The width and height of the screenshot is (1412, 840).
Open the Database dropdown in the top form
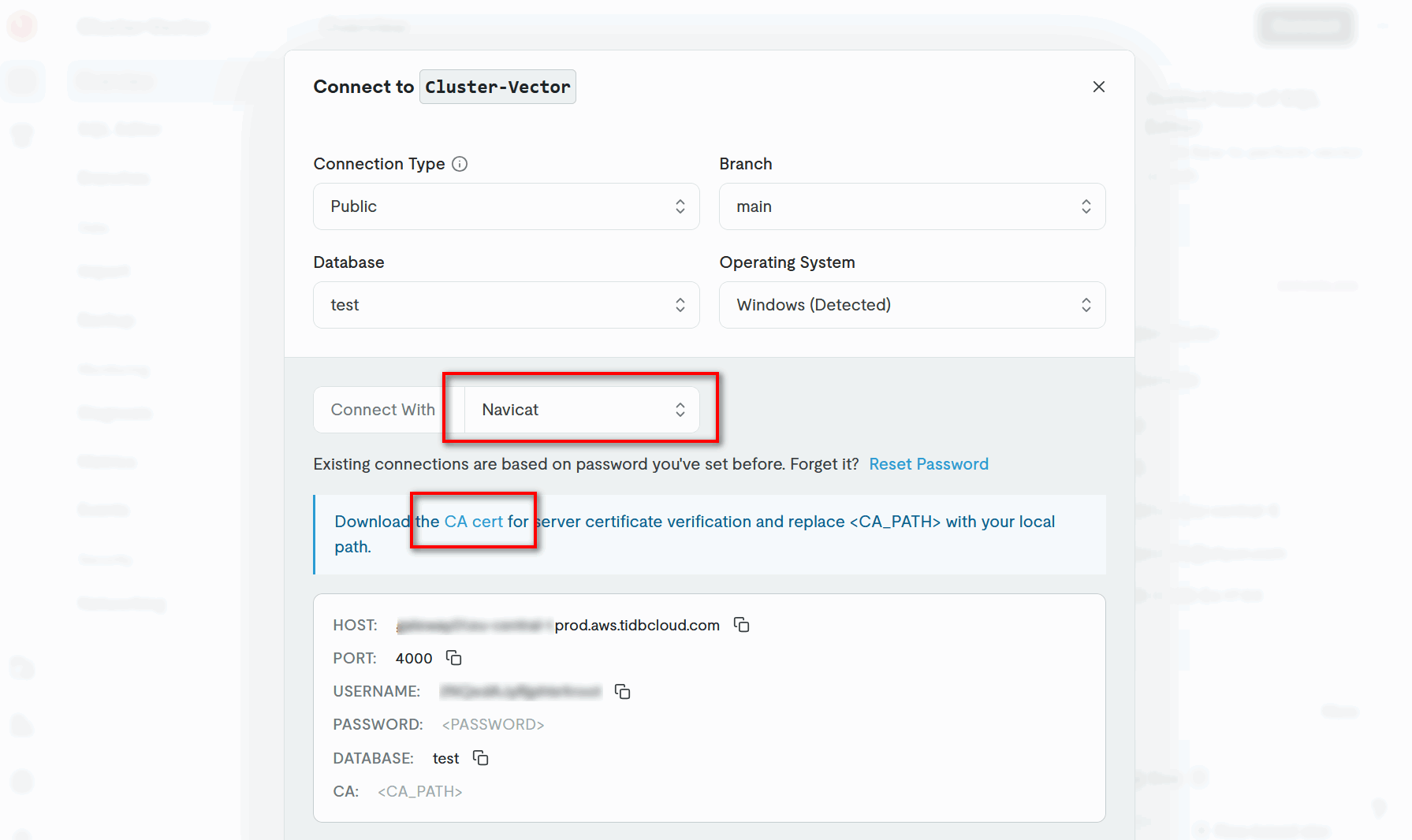[x=506, y=305]
